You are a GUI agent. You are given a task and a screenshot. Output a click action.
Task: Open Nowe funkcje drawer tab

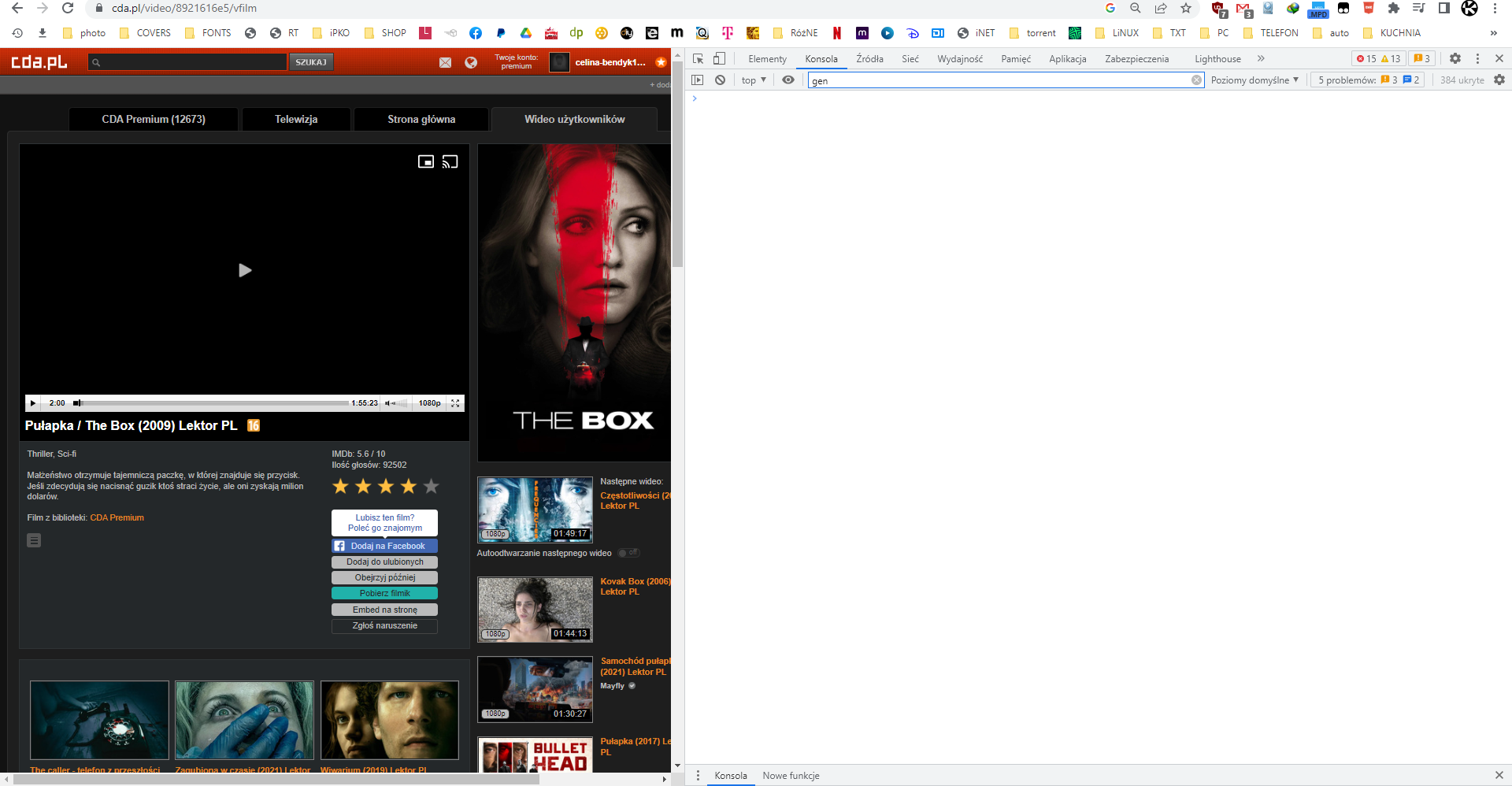click(791, 776)
